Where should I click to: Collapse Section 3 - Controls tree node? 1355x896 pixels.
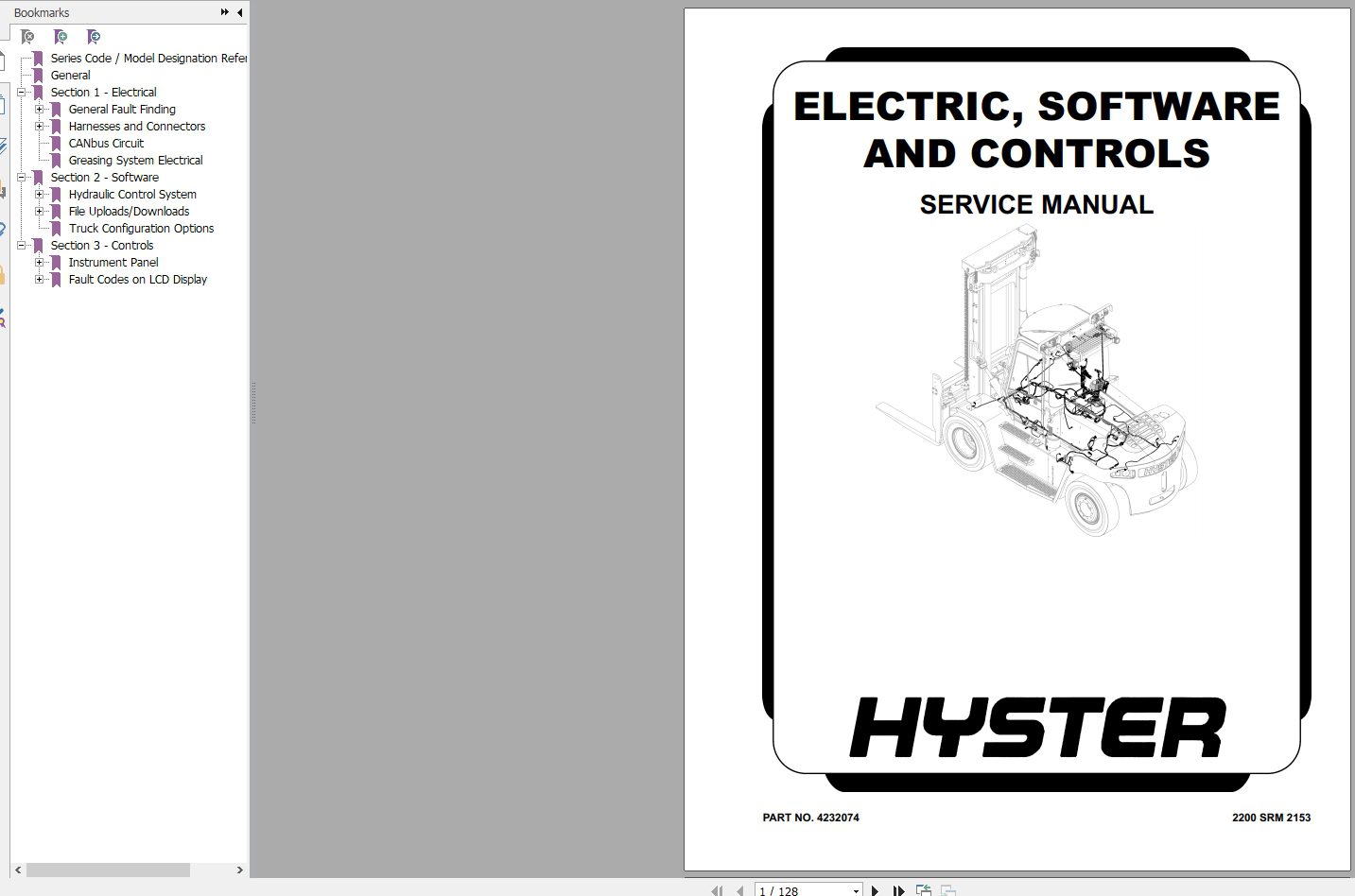coord(21,246)
